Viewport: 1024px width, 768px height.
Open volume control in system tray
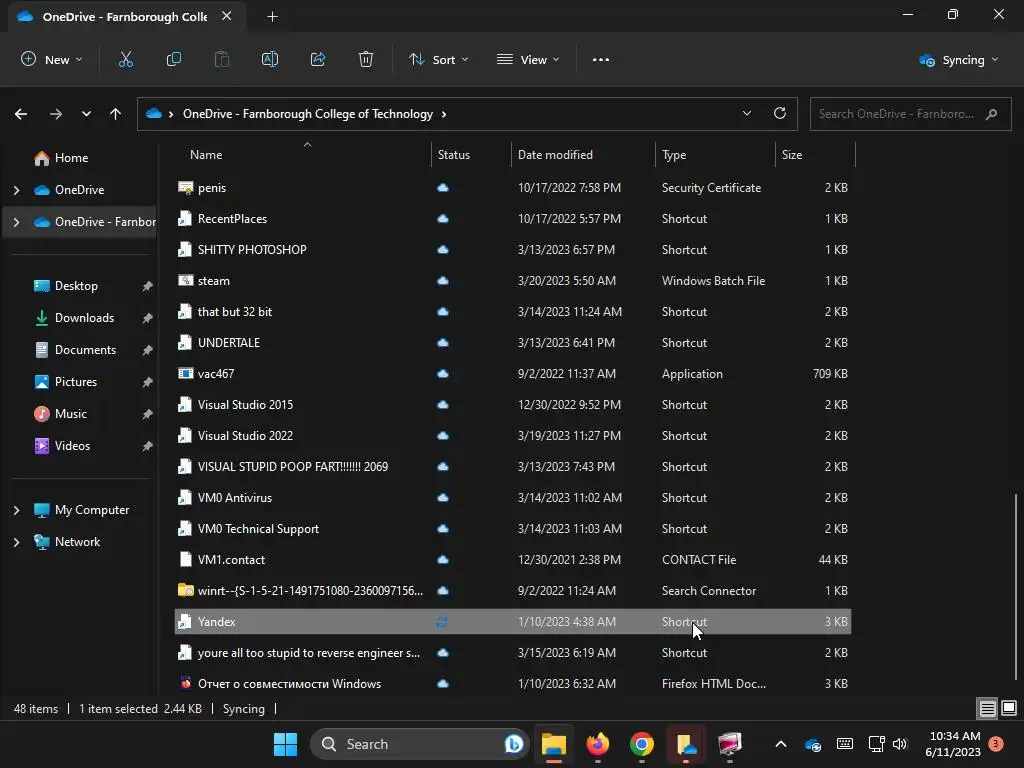(x=900, y=744)
